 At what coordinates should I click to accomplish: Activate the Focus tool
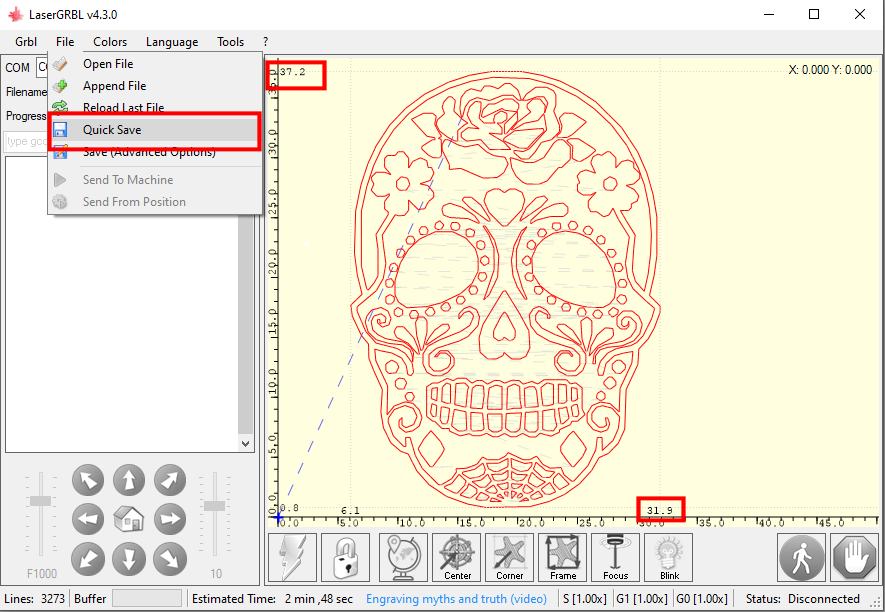(616, 557)
